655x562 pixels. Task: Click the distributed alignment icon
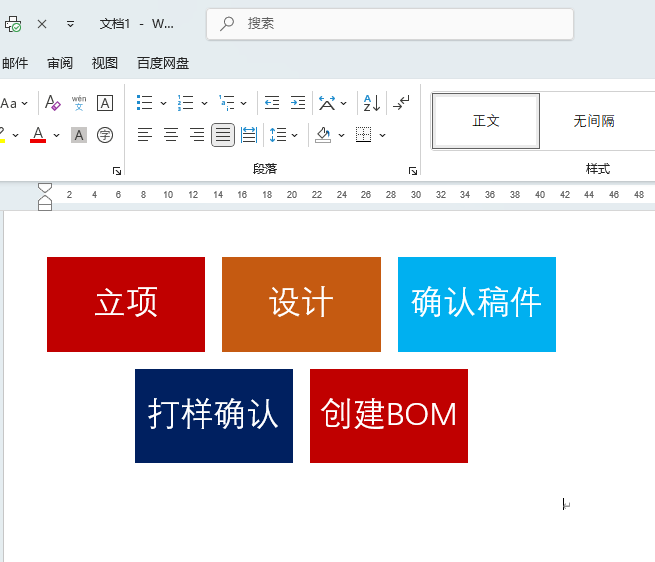(x=249, y=135)
